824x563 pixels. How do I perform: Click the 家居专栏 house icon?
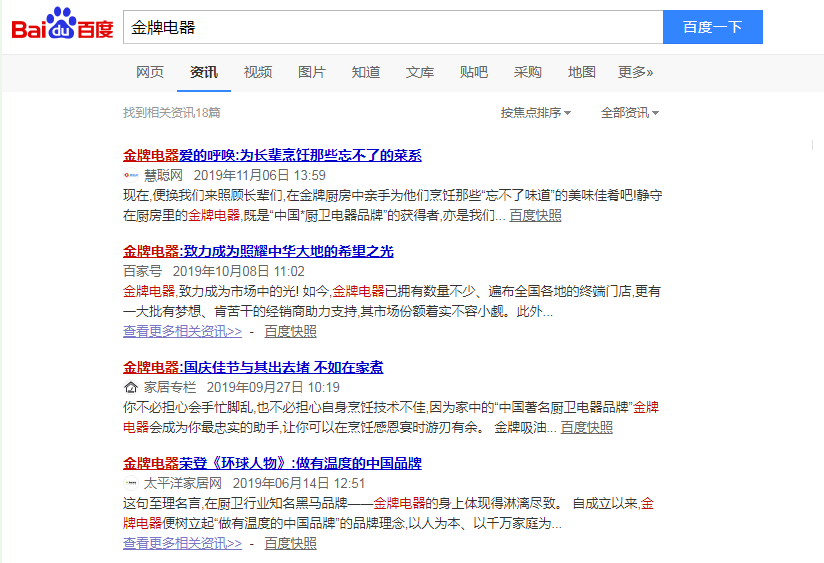pos(131,387)
